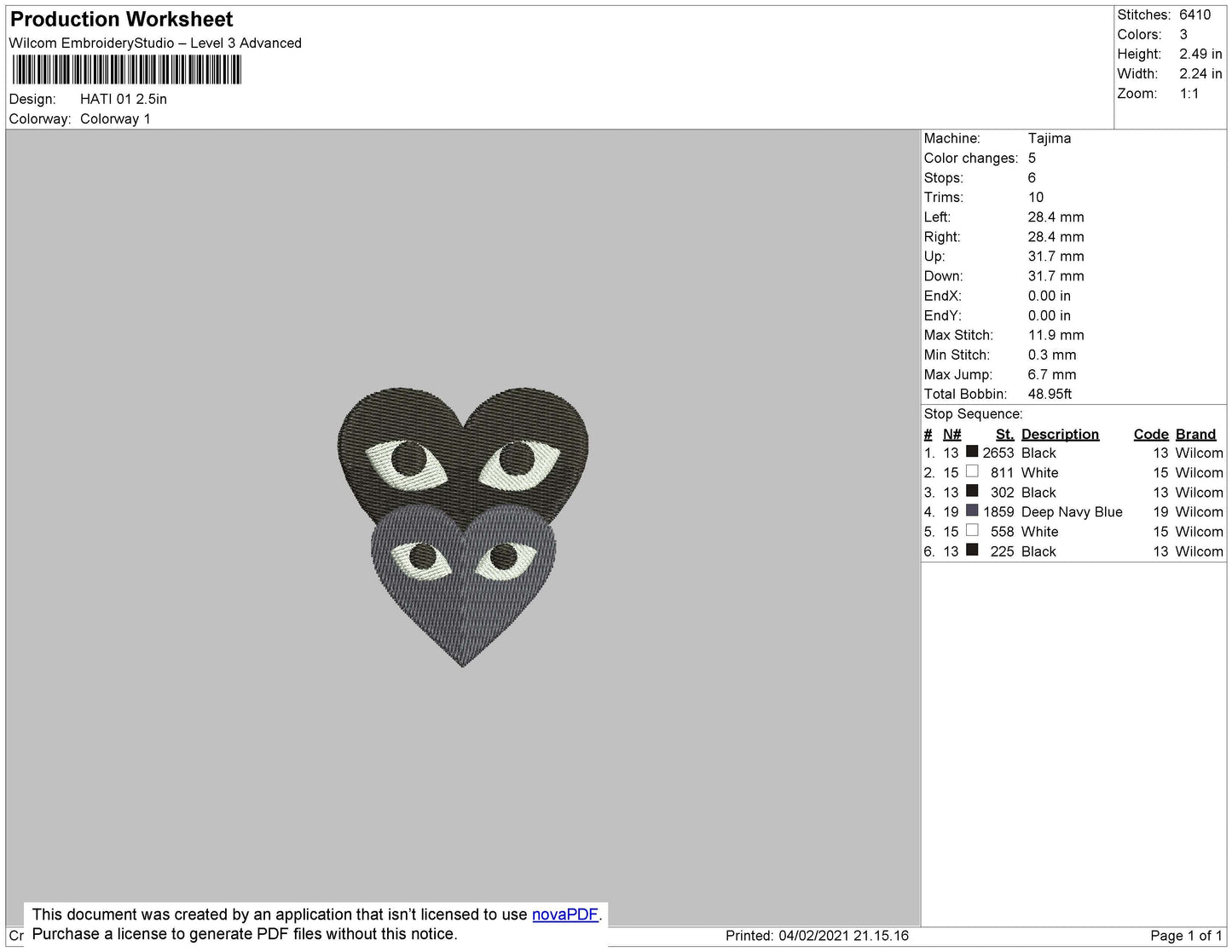The width and height of the screenshot is (1232, 952).
Task: Click the St. column header
Action: pyautogui.click(x=1004, y=434)
